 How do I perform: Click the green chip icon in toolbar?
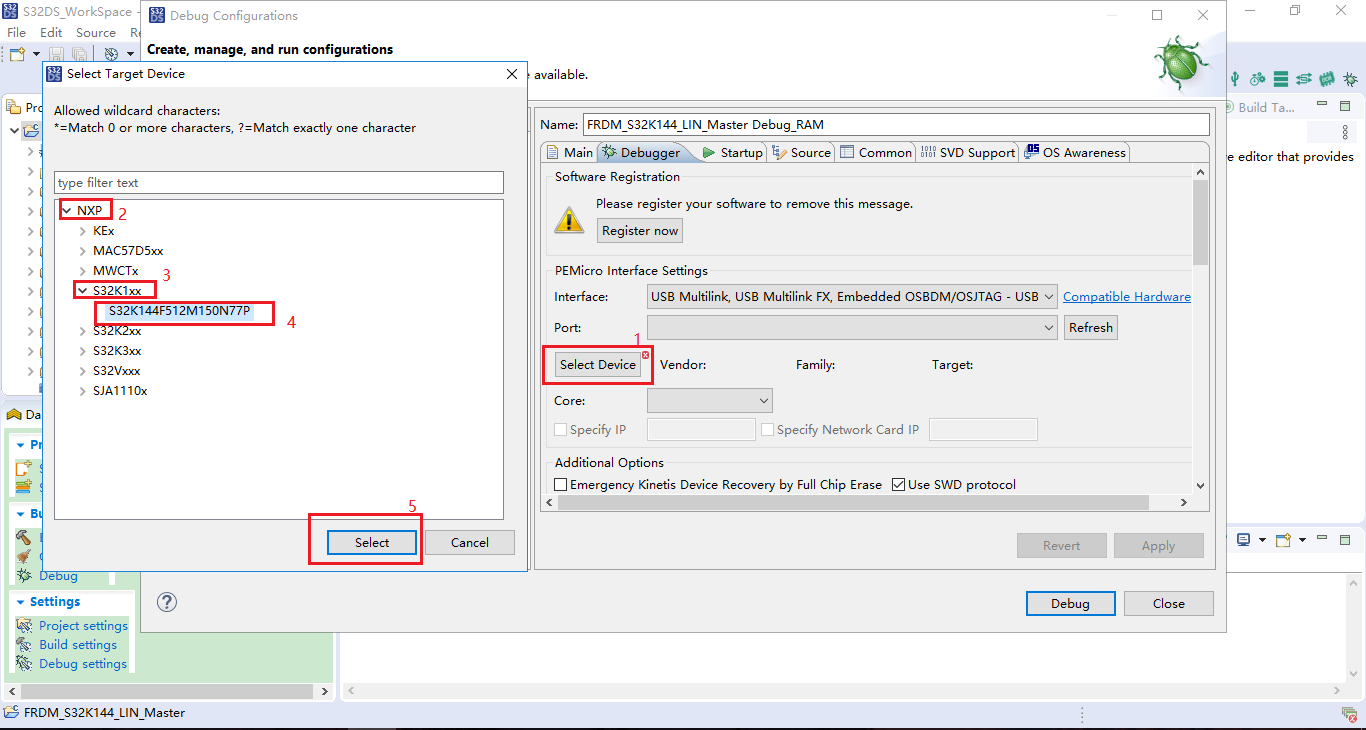point(1327,79)
